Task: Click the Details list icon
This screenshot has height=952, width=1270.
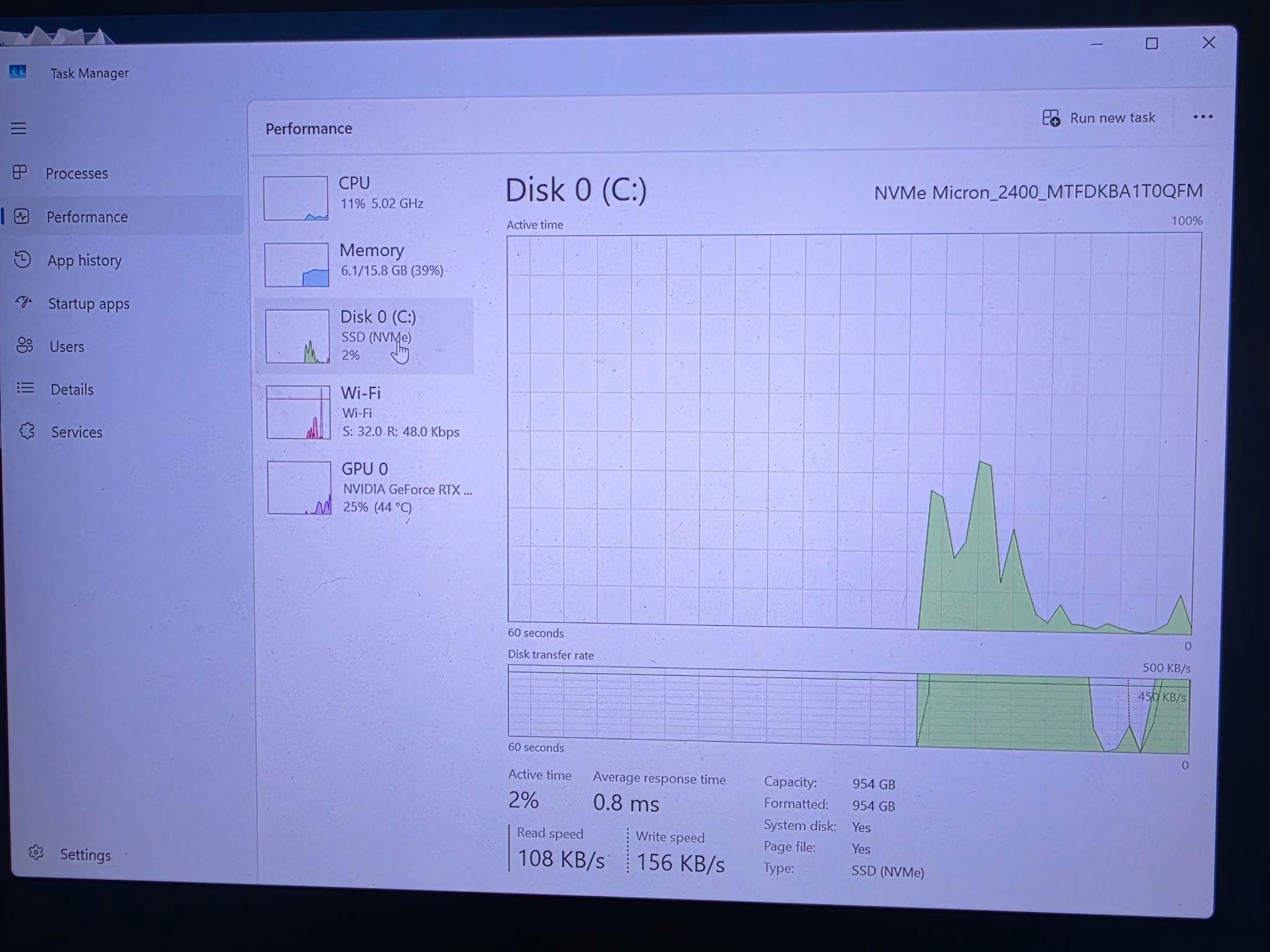Action: [x=25, y=388]
